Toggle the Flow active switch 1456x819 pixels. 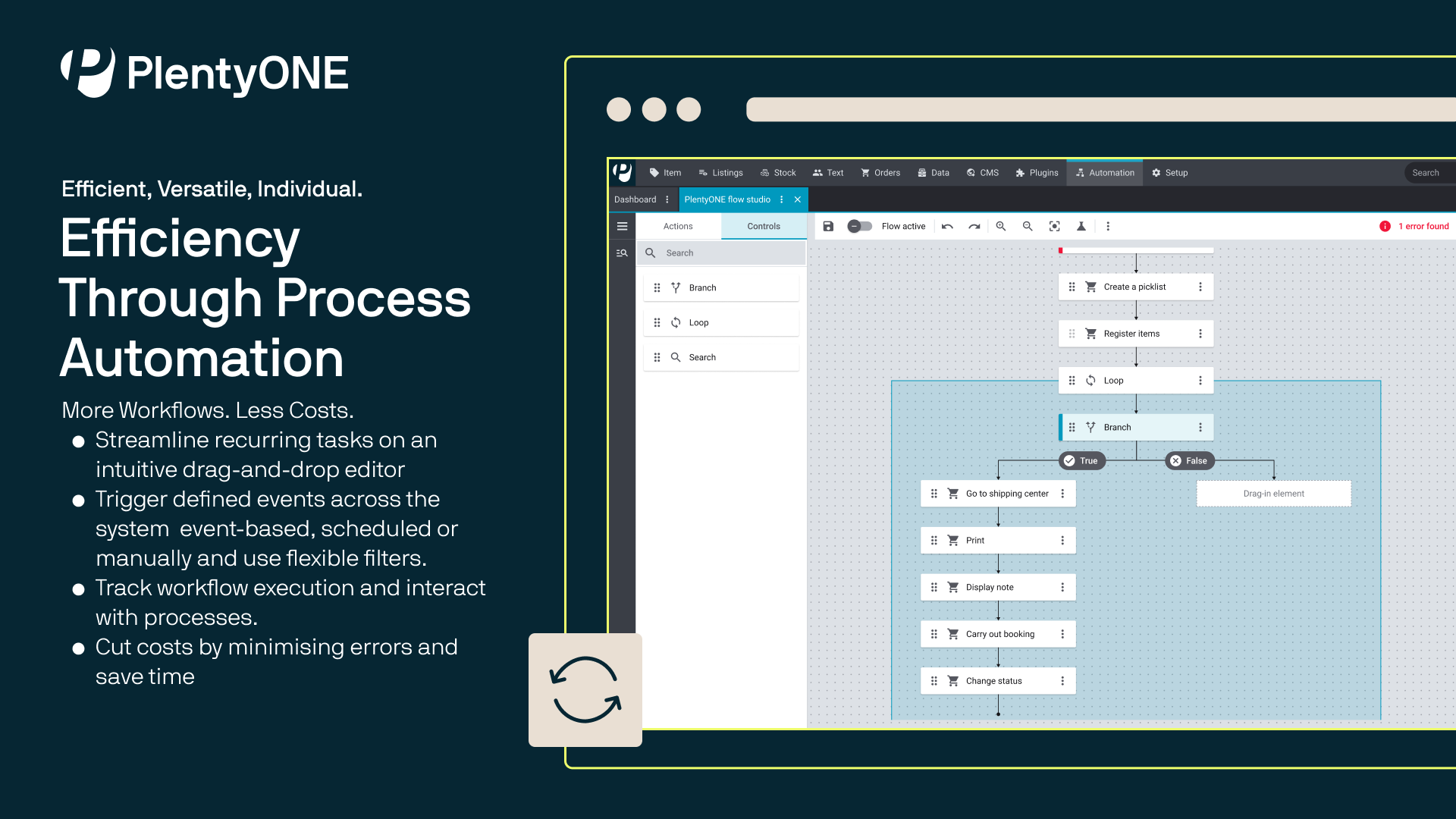(x=859, y=226)
